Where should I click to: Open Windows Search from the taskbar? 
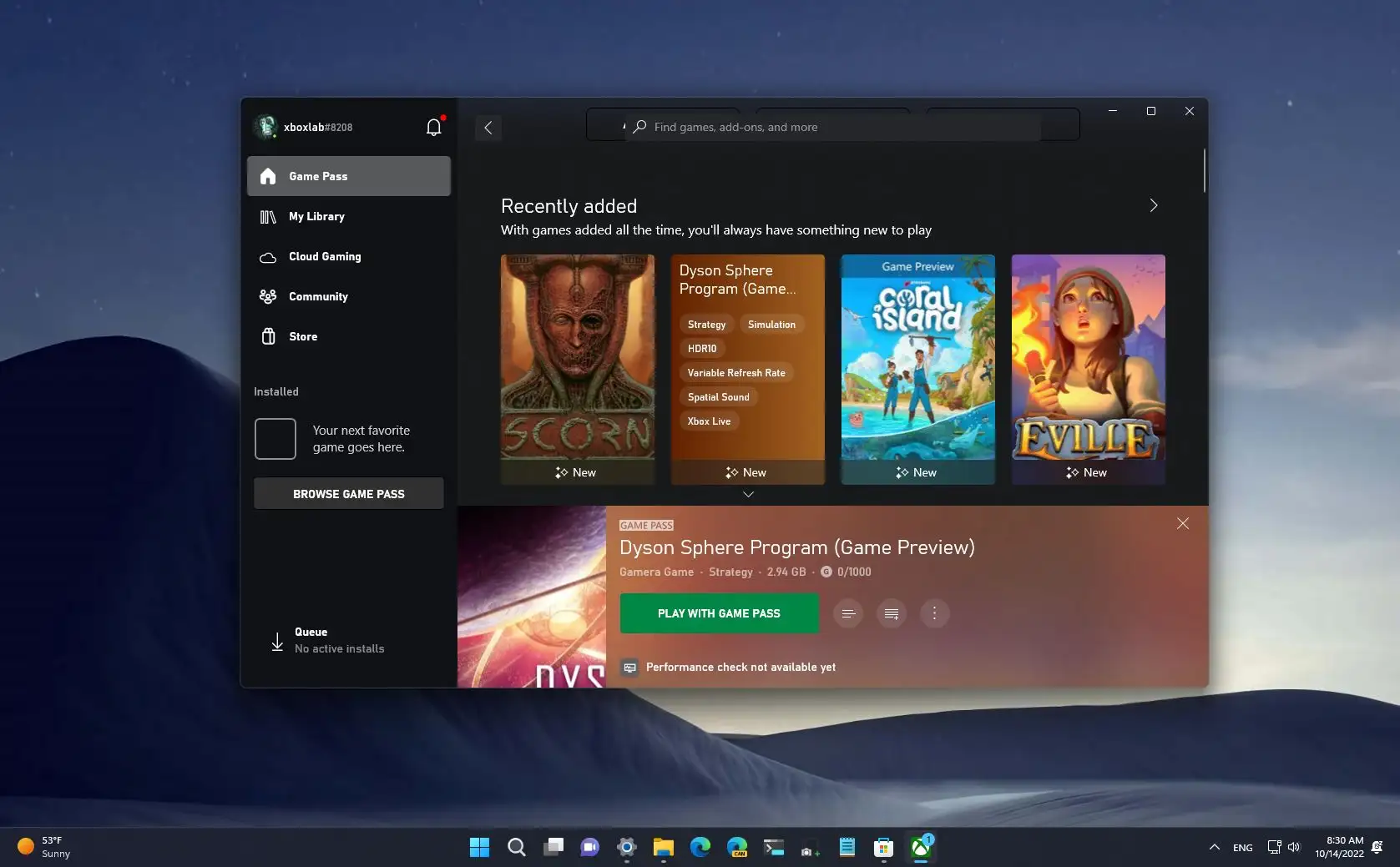click(517, 848)
